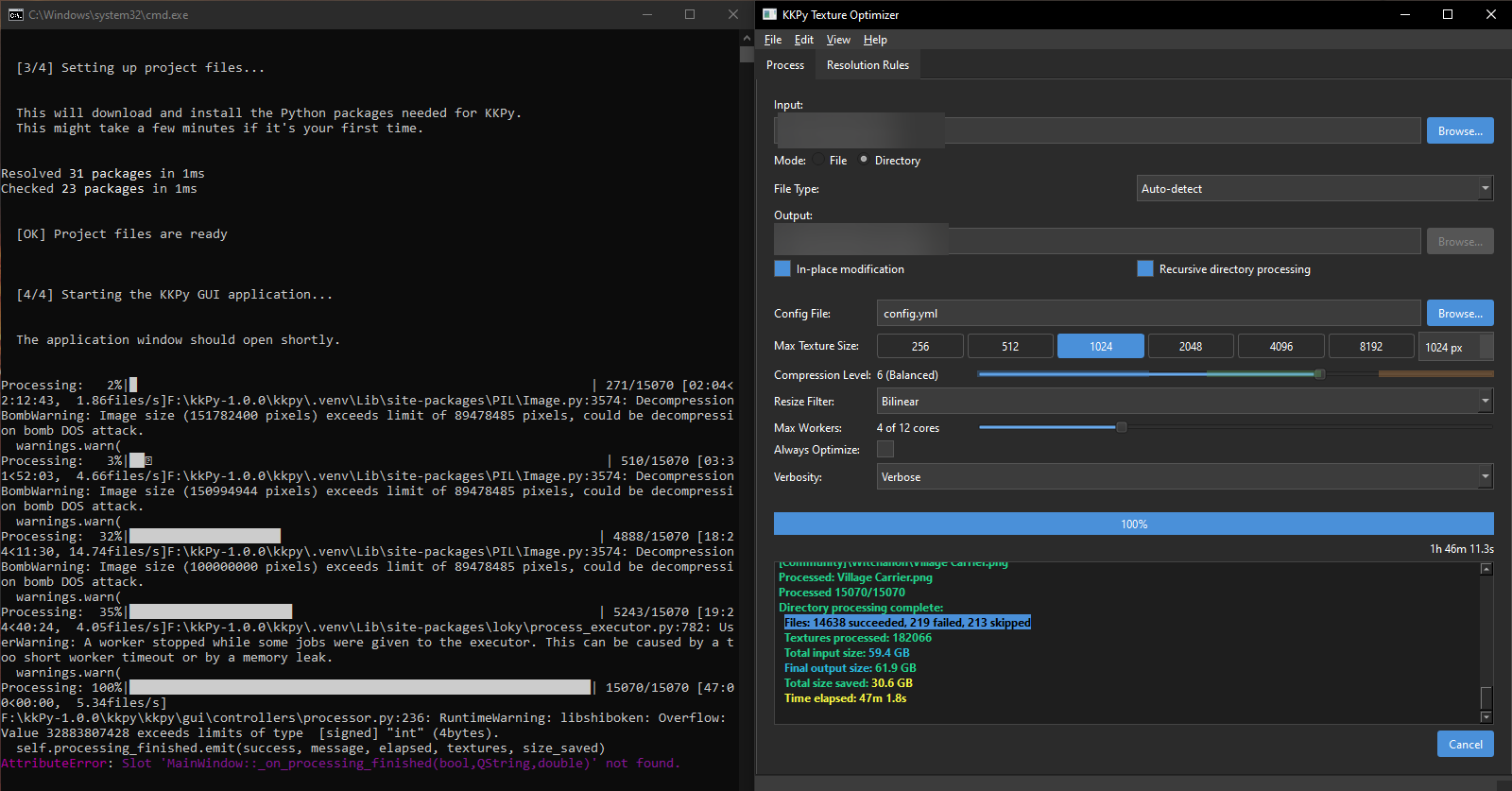This screenshot has height=791, width=1512.
Task: Click the 'Directory processing complete:' log line
Action: (x=861, y=608)
